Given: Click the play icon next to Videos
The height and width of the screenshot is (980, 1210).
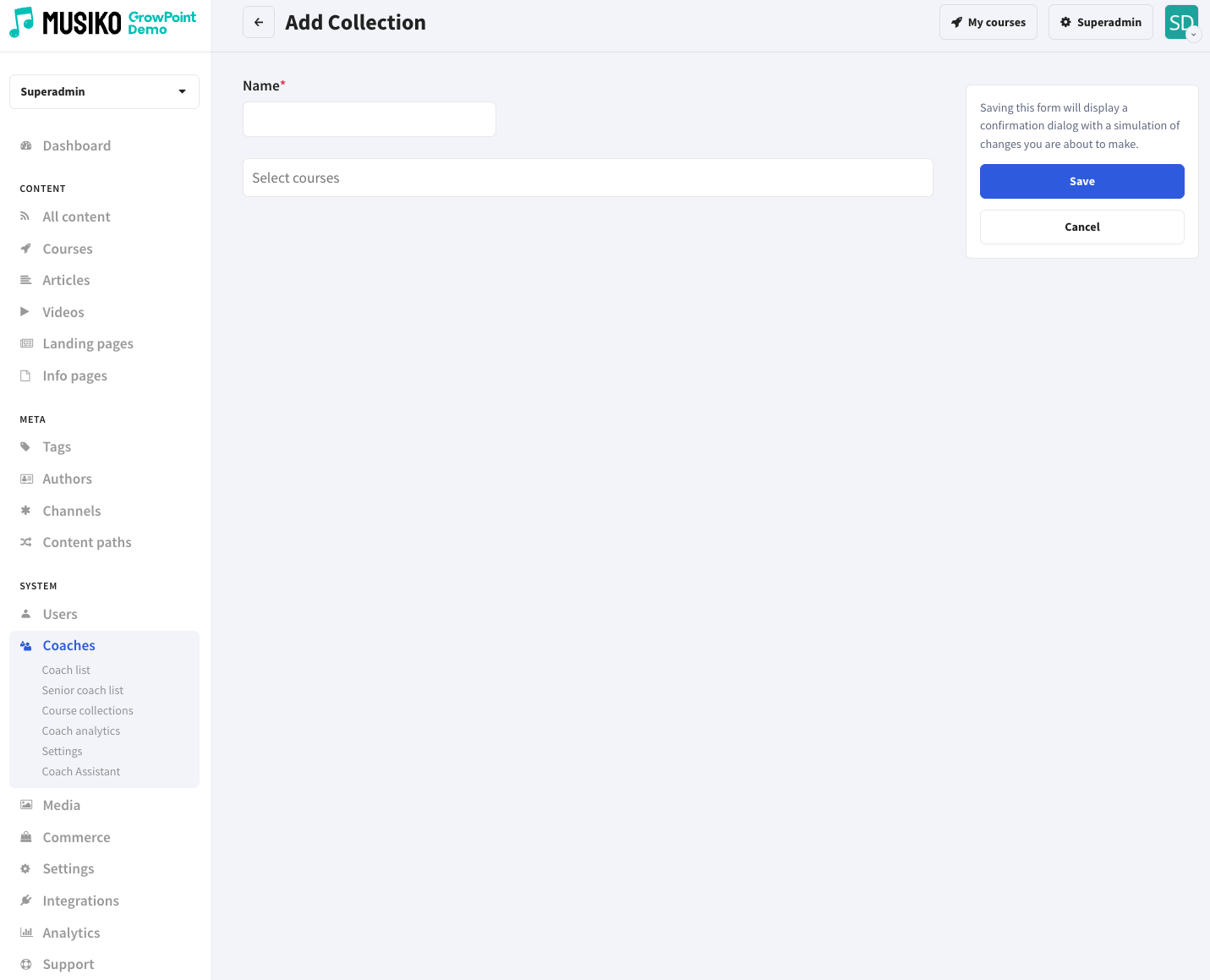Looking at the screenshot, I should coord(25,312).
